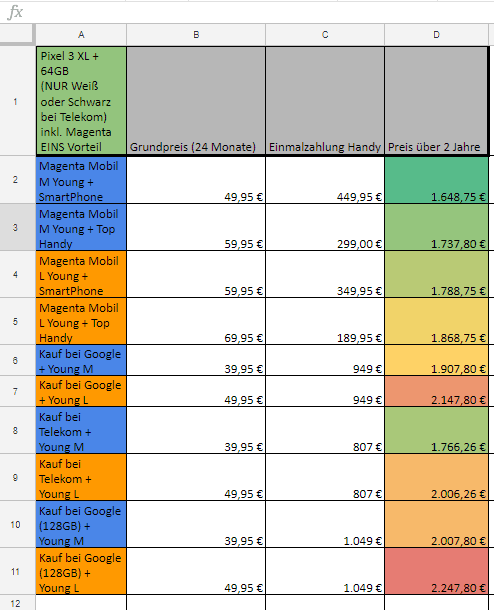This screenshot has width=494, height=610.
Task: Click the 1.766,26 € total cell
Action: click(x=436, y=430)
